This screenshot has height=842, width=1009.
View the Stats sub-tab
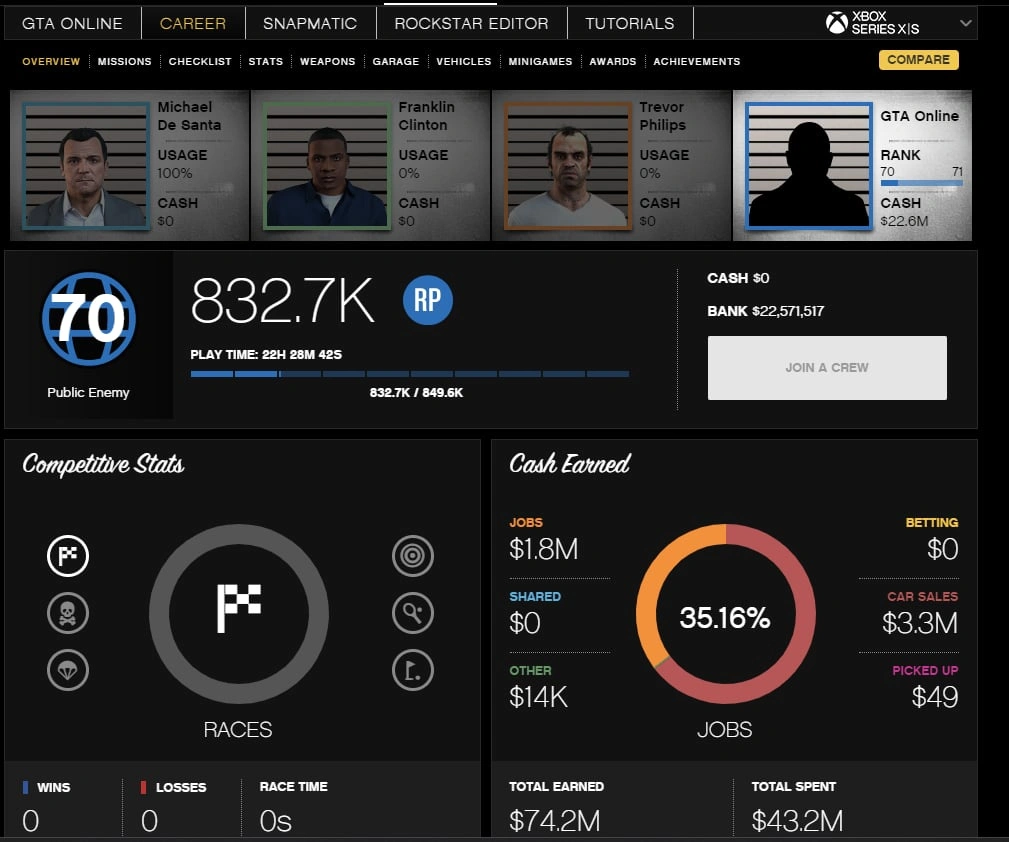click(265, 61)
